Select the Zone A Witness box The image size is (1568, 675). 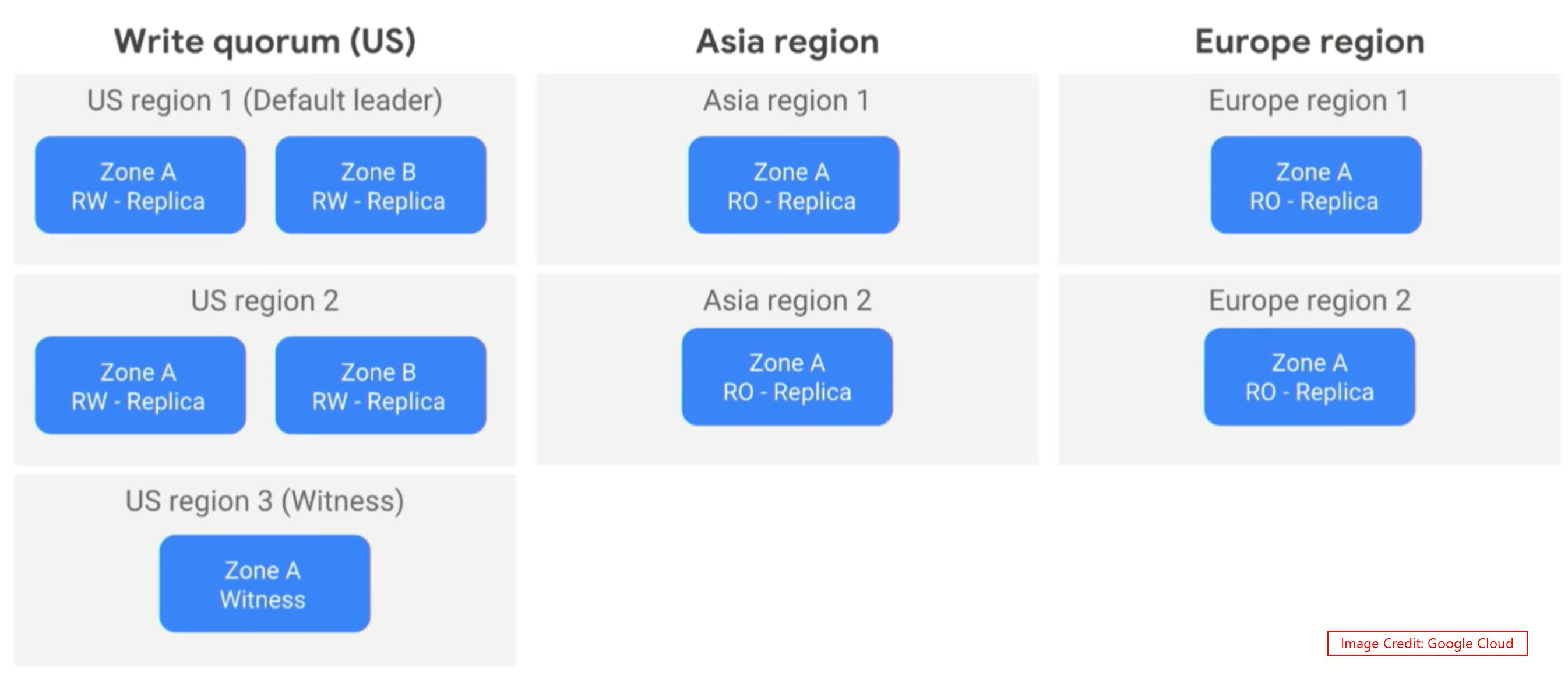[x=265, y=583]
